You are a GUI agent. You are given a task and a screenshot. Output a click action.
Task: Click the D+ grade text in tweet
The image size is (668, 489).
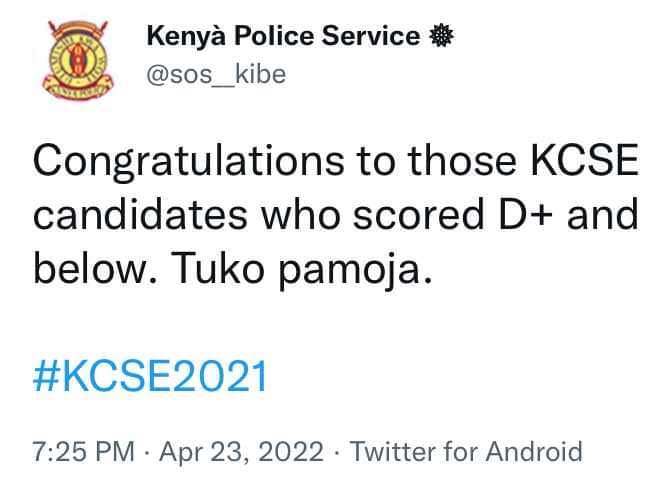(526, 215)
